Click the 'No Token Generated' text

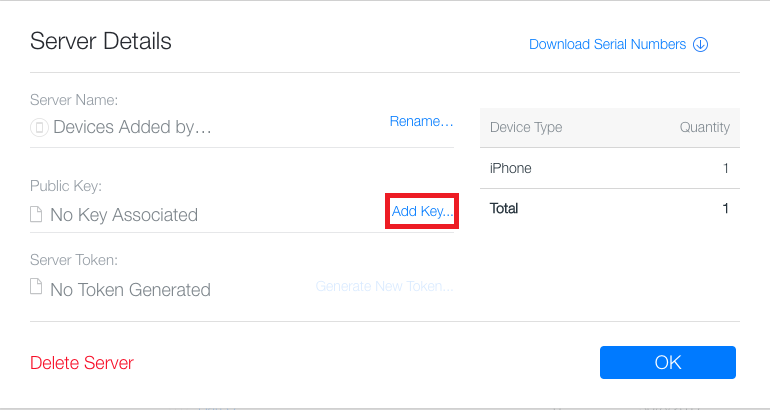pos(130,290)
